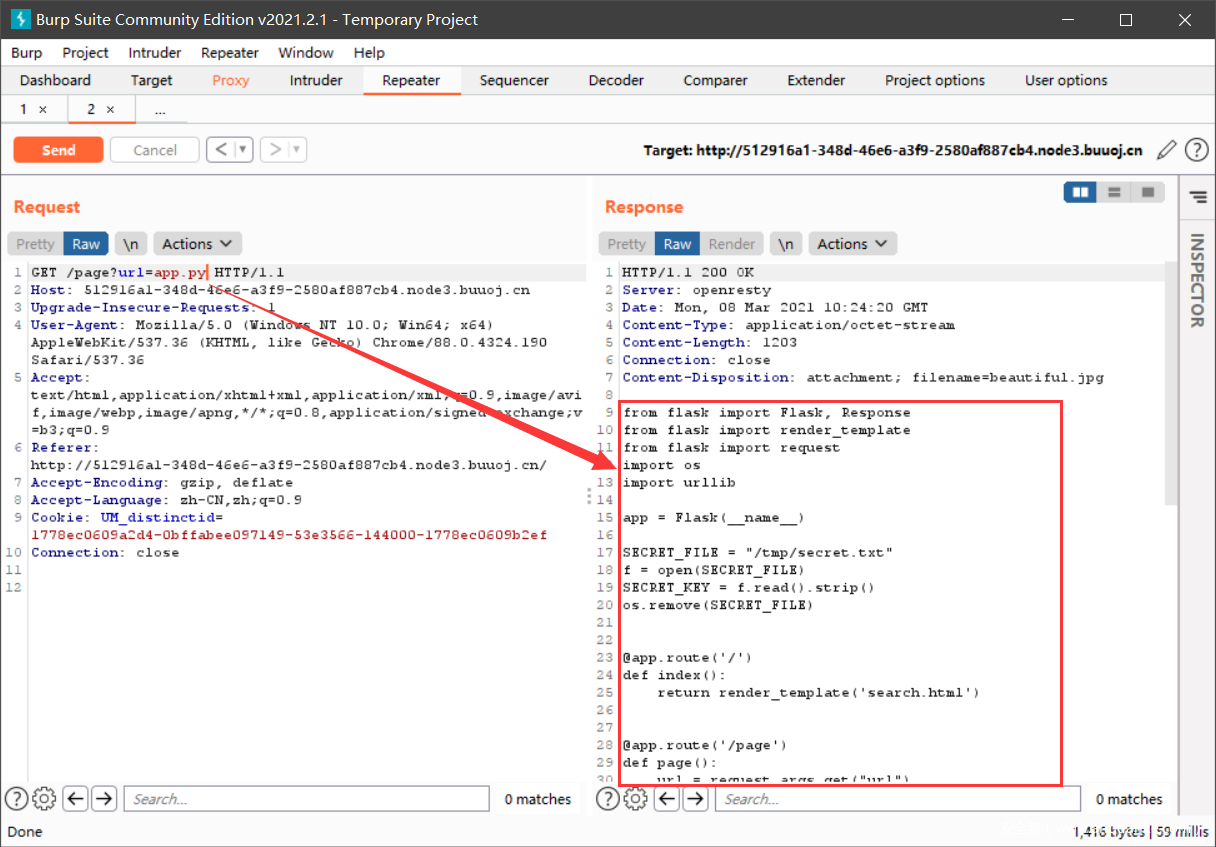
Task: Open the Repeater help question-mark icon
Action: [1196, 150]
